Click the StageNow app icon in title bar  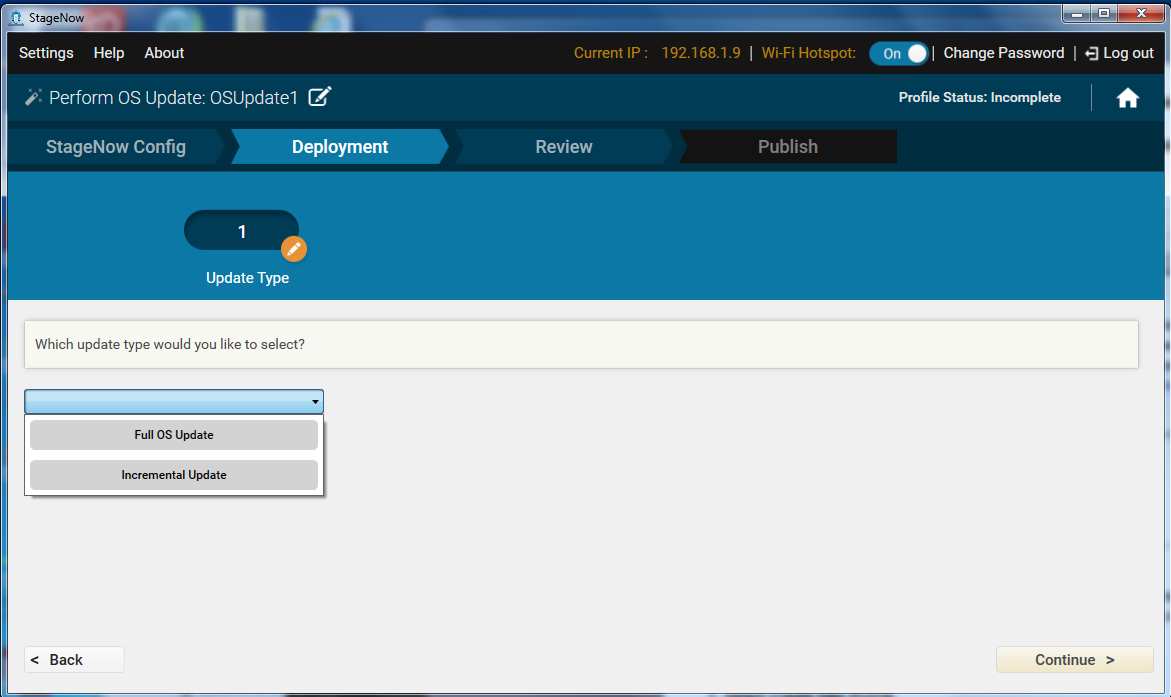tap(16, 17)
